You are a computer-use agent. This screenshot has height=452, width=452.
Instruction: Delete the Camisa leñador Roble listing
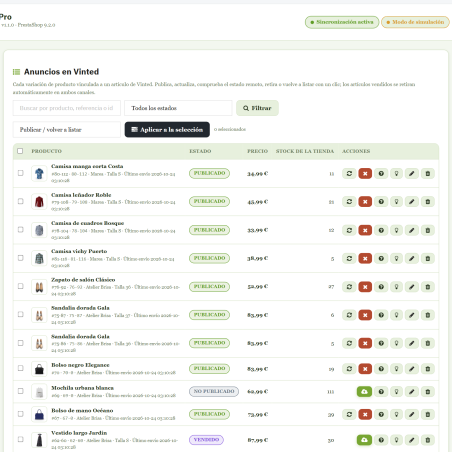[428, 202]
